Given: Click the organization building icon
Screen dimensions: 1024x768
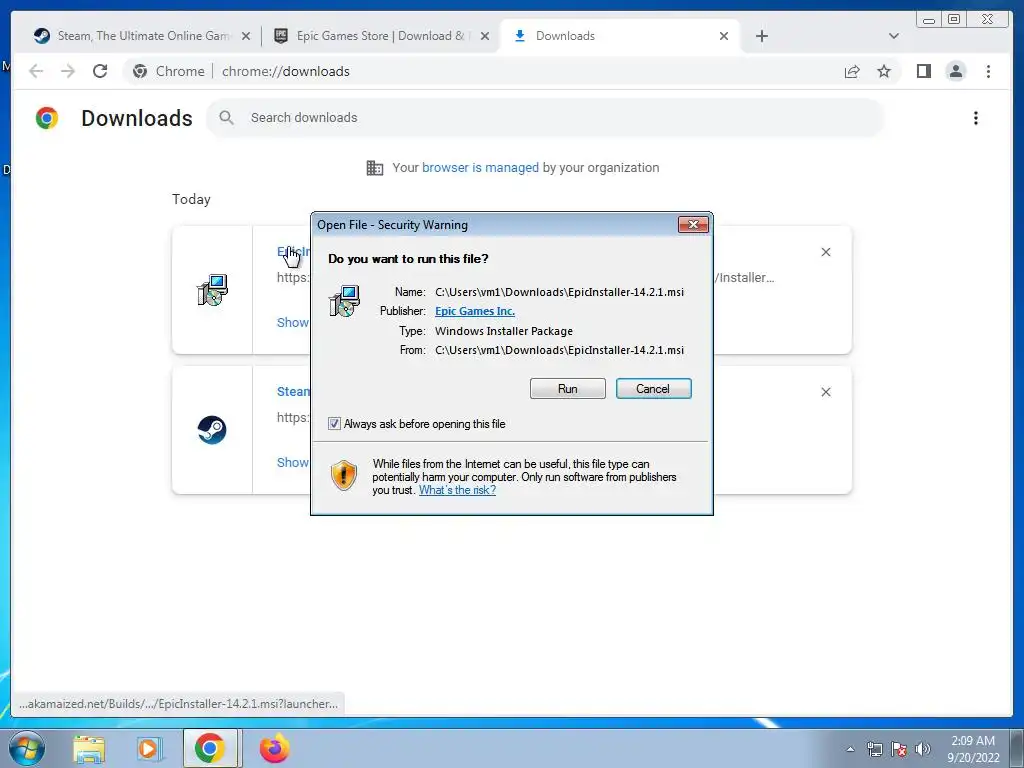Looking at the screenshot, I should tap(375, 168).
